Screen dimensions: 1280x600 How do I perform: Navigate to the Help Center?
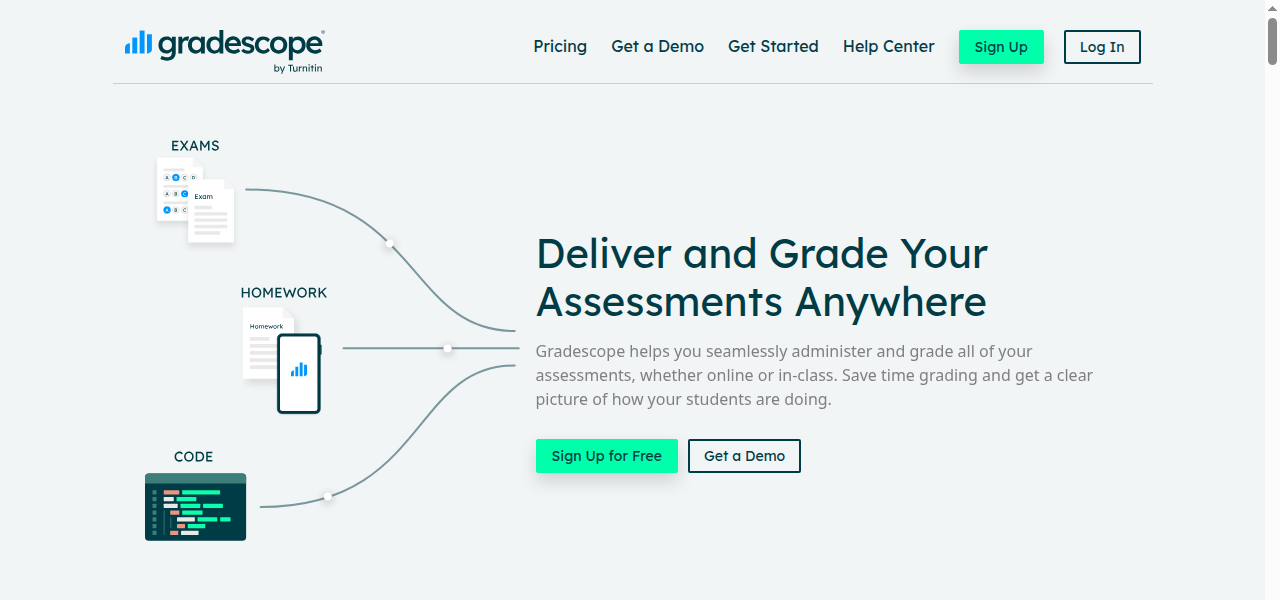(x=888, y=46)
